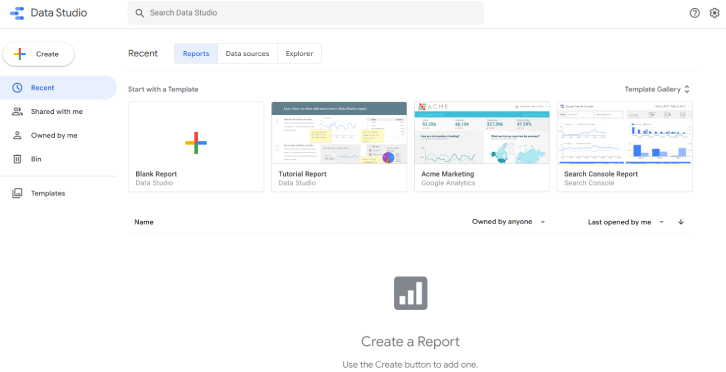
Task: Click the colorful plus icon in Create
Action: (x=20, y=54)
